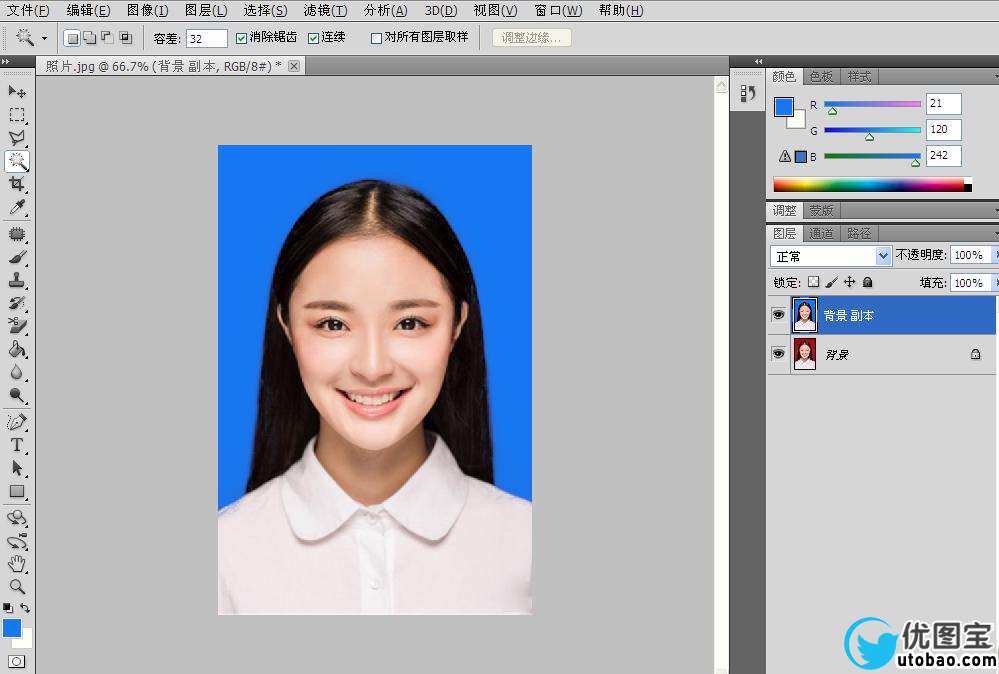Select the Crop tool
Image resolution: width=999 pixels, height=674 pixels.
(x=17, y=184)
